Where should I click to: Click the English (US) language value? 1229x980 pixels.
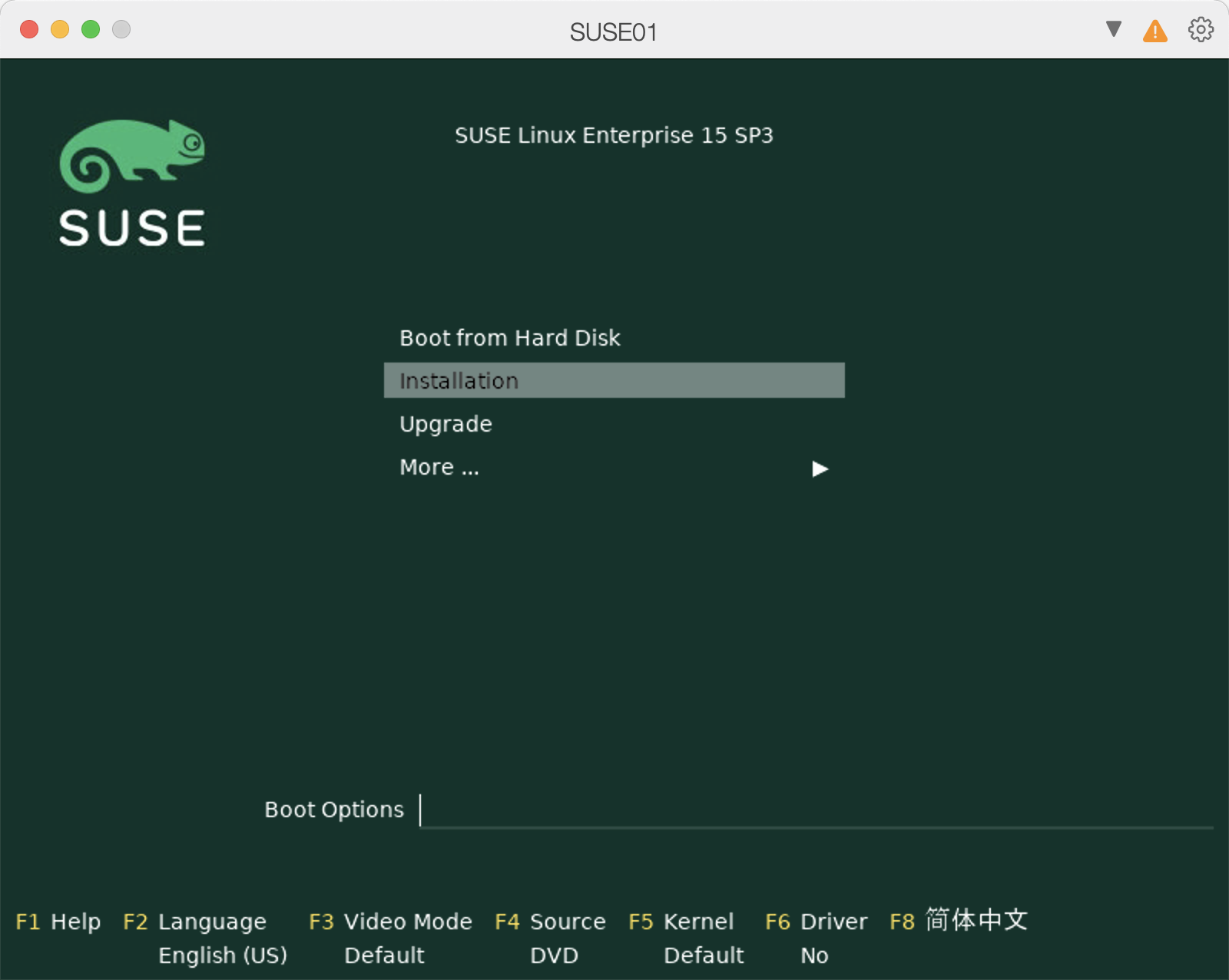click(223, 955)
